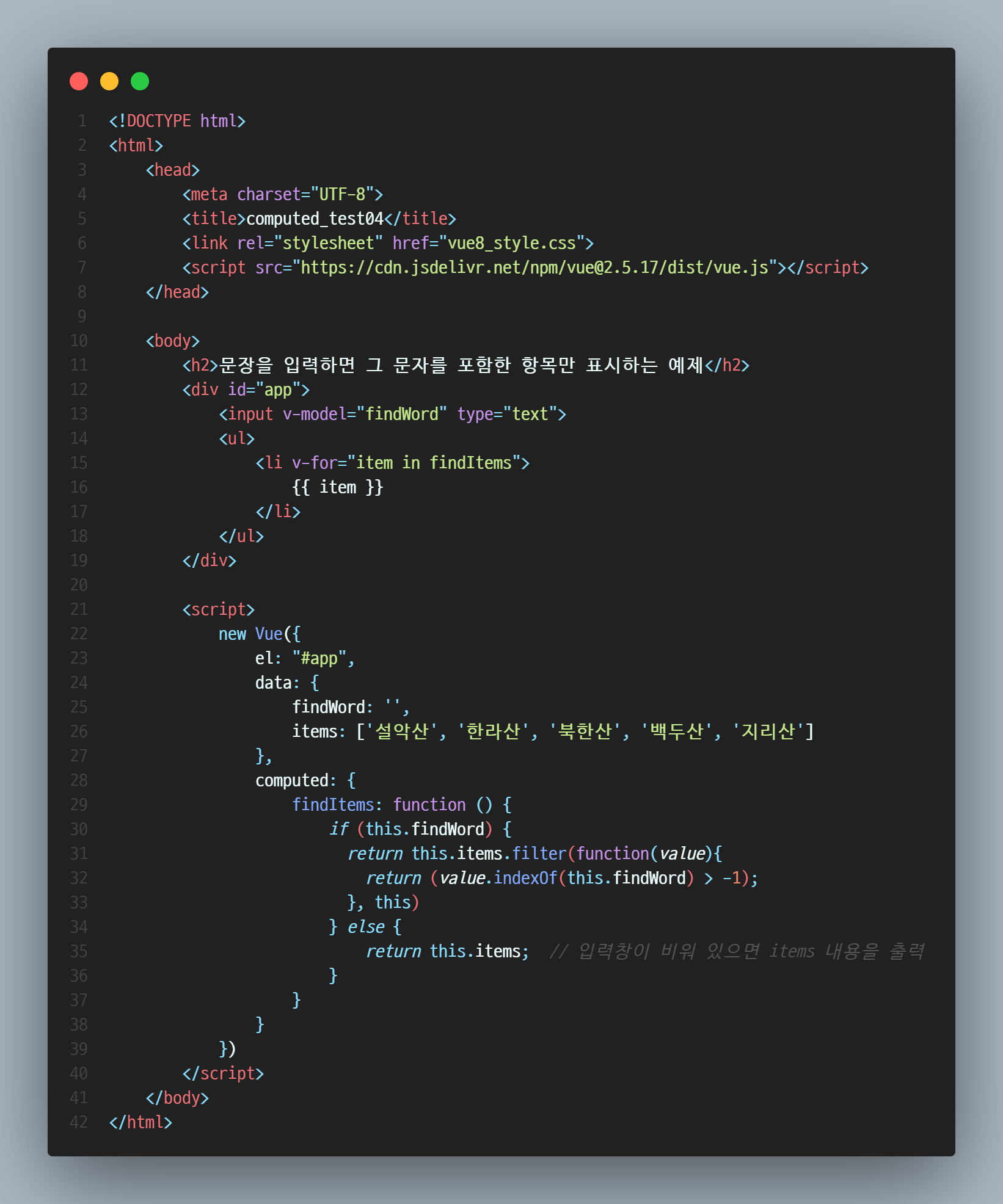Click 'findItems: function () {' declaration
This screenshot has height=1204, width=1003.
point(402,805)
